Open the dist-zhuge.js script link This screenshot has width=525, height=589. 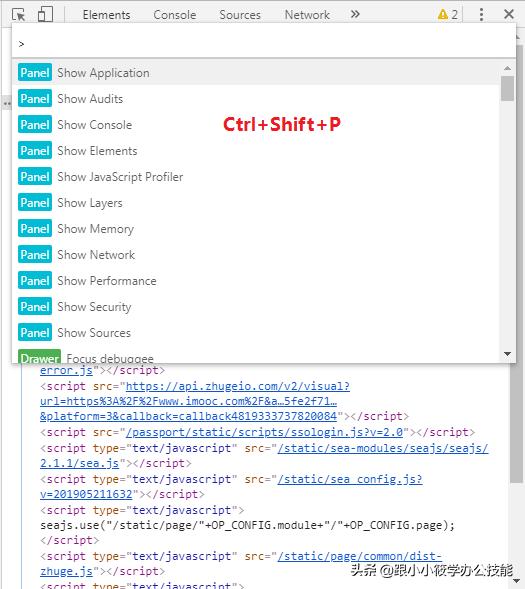tap(241, 563)
